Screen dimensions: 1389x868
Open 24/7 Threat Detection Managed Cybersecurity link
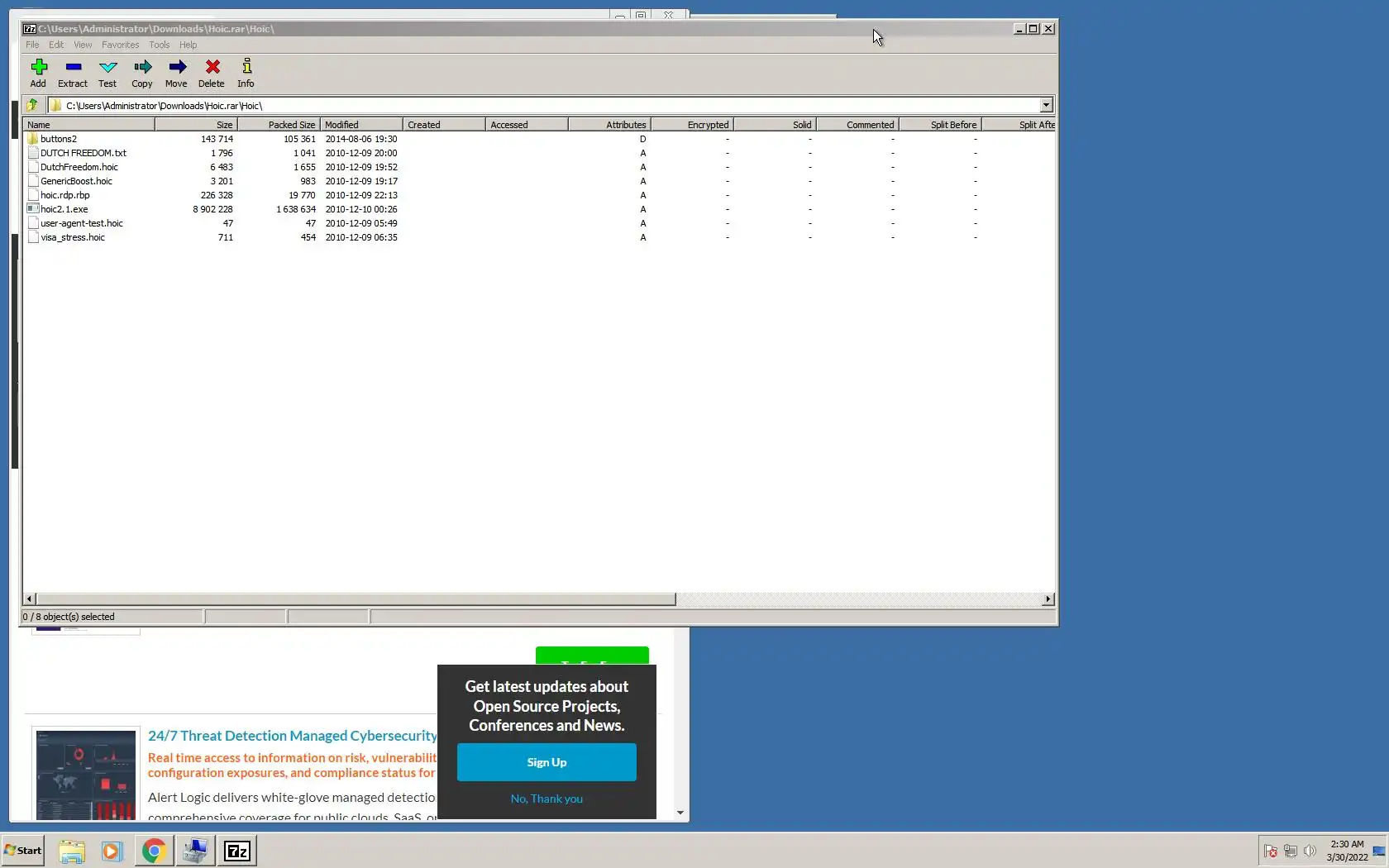293,736
